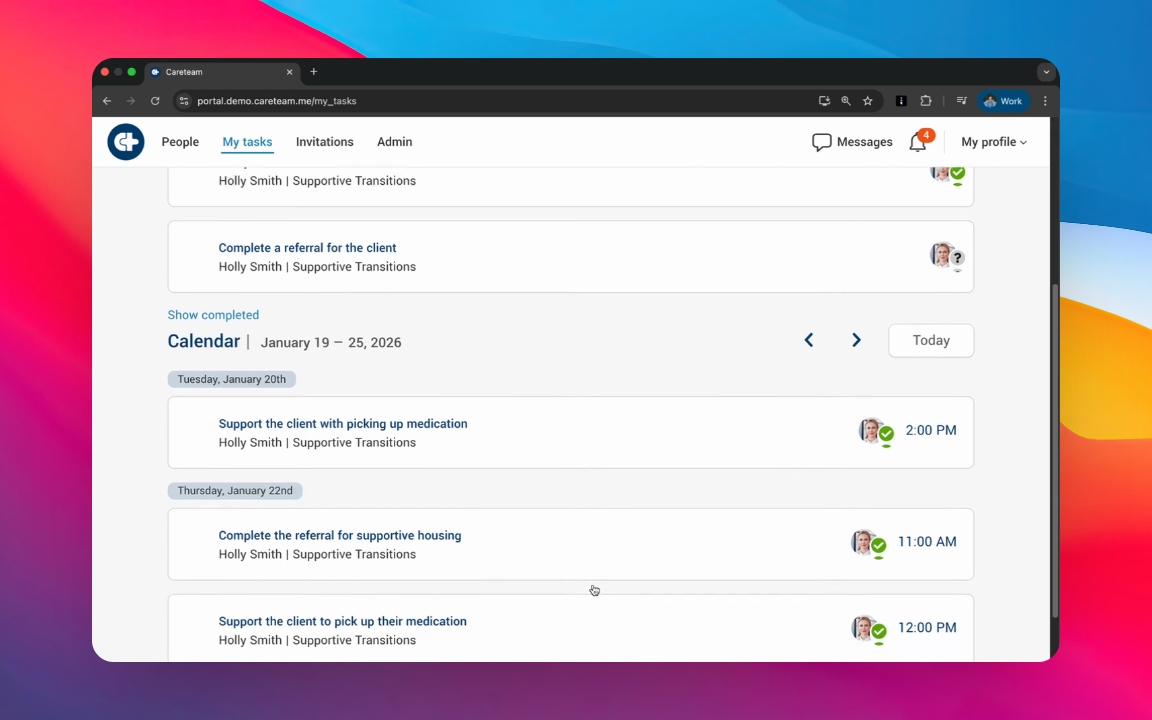Click the address bar URL field
The image size is (1152, 720).
(500, 101)
